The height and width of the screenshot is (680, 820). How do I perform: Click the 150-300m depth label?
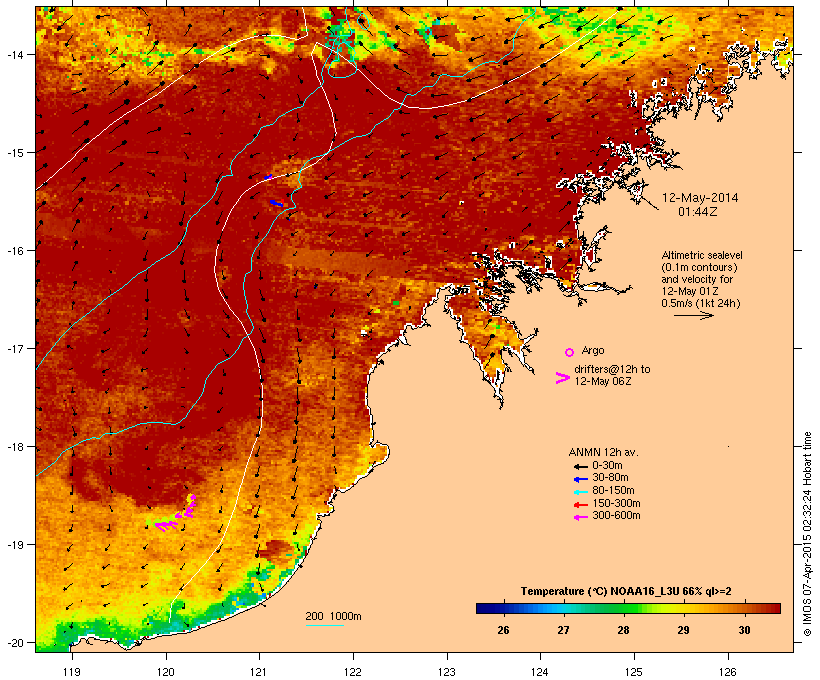point(616,503)
